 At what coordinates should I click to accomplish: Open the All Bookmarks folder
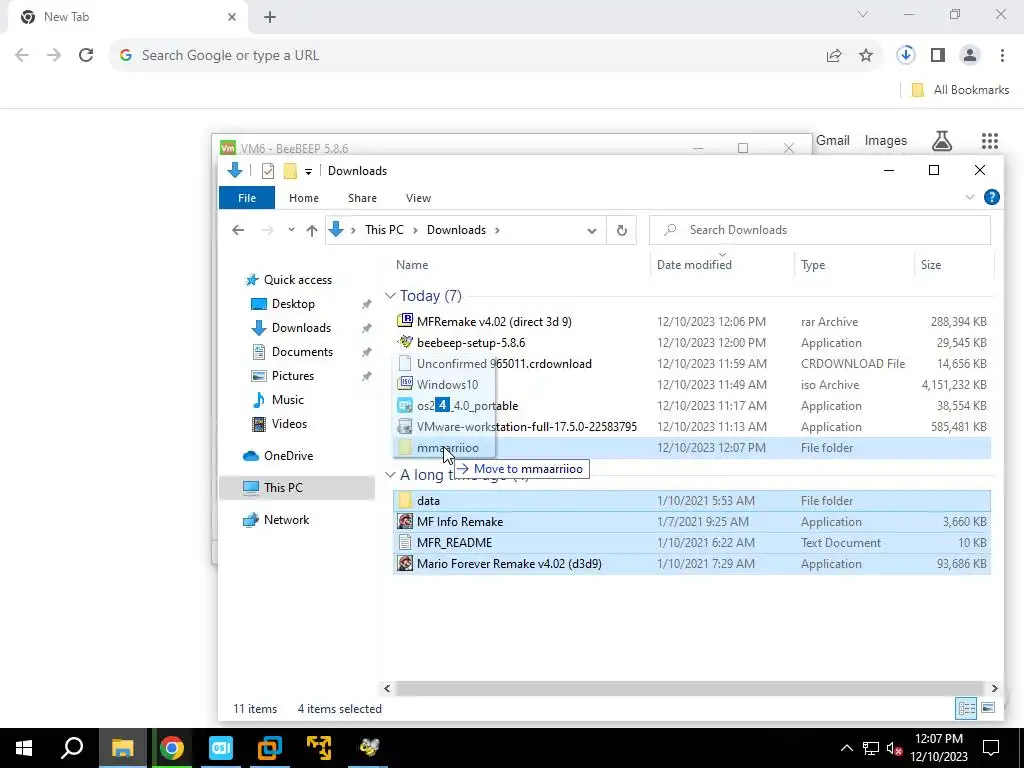pos(960,90)
